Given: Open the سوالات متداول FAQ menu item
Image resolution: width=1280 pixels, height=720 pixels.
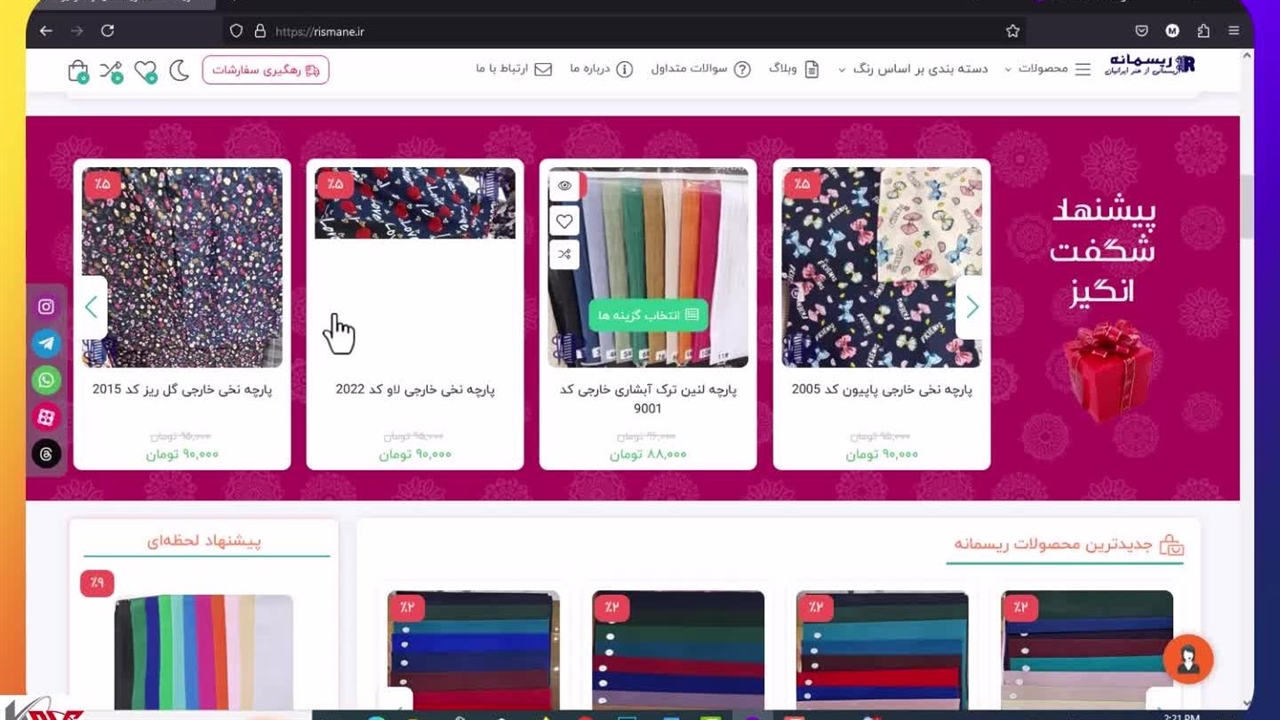Looking at the screenshot, I should [x=700, y=69].
